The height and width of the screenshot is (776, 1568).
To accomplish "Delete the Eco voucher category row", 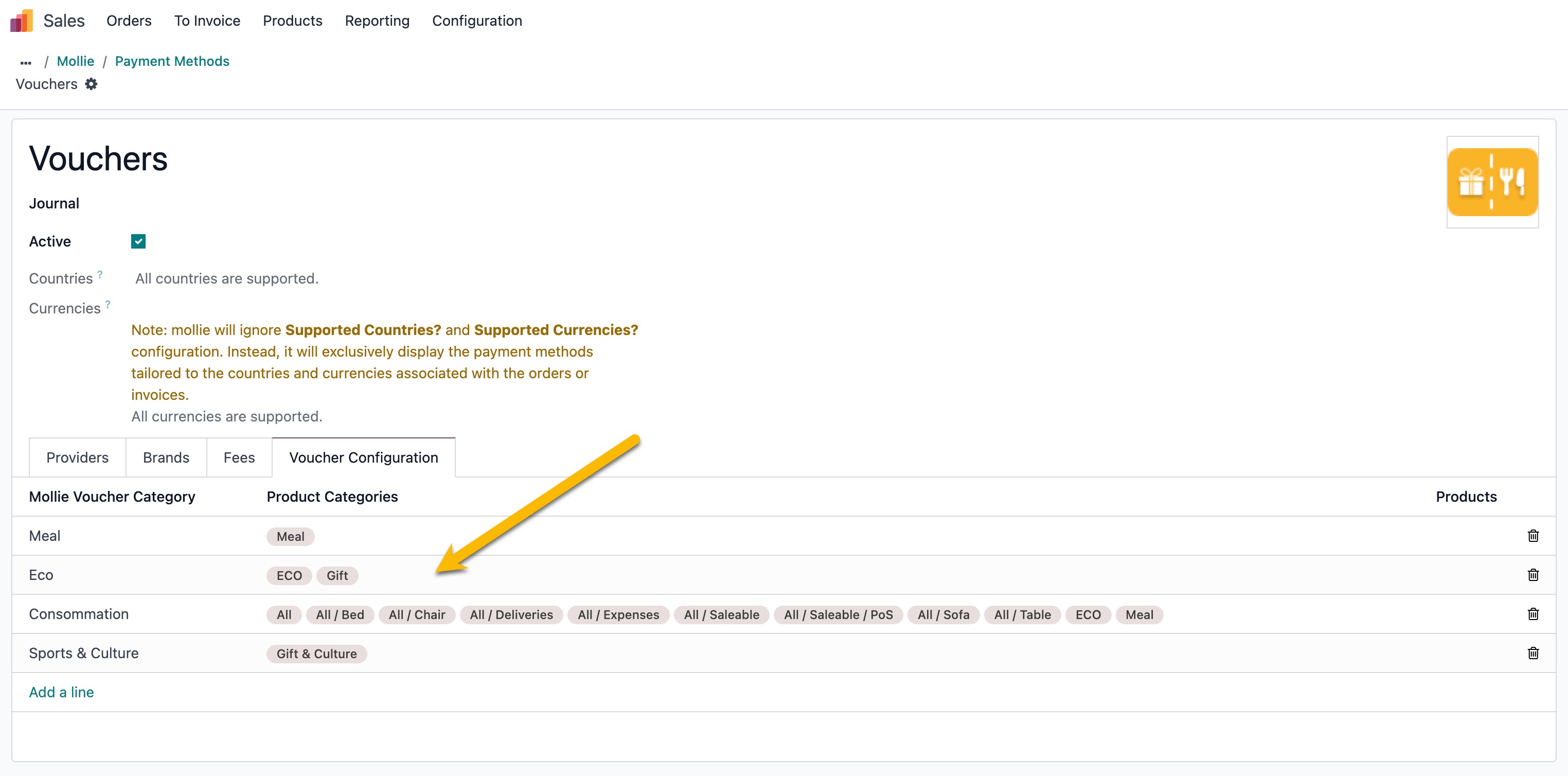I will tap(1533, 575).
